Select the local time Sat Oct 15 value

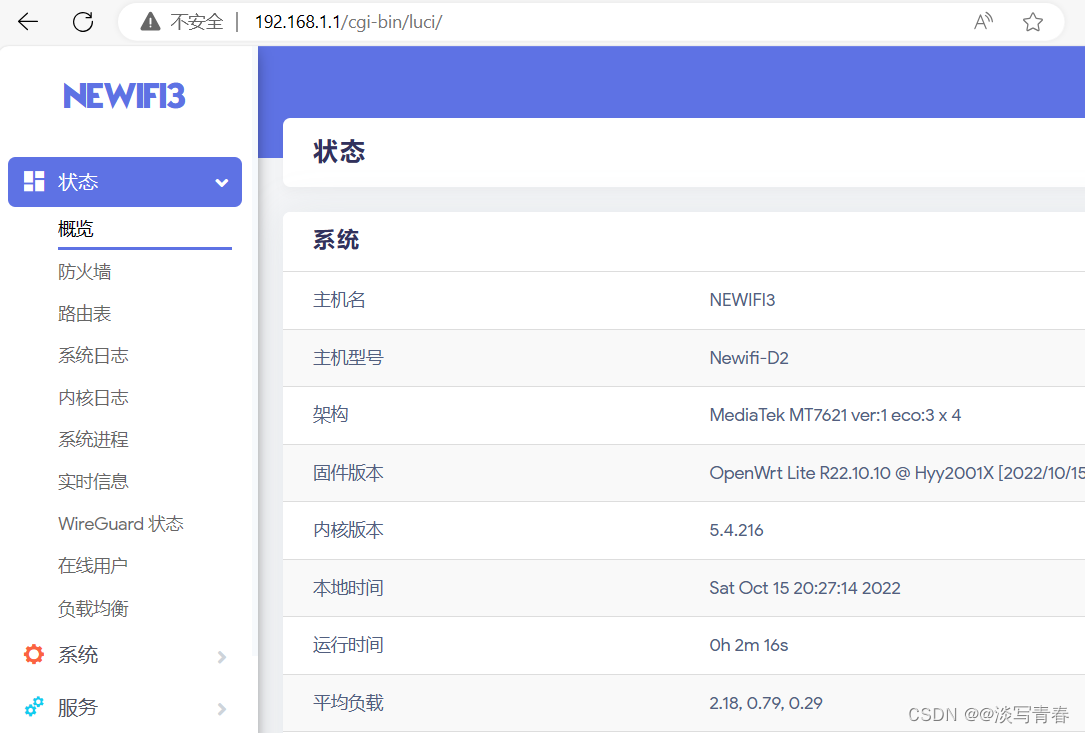pyautogui.click(x=805, y=588)
